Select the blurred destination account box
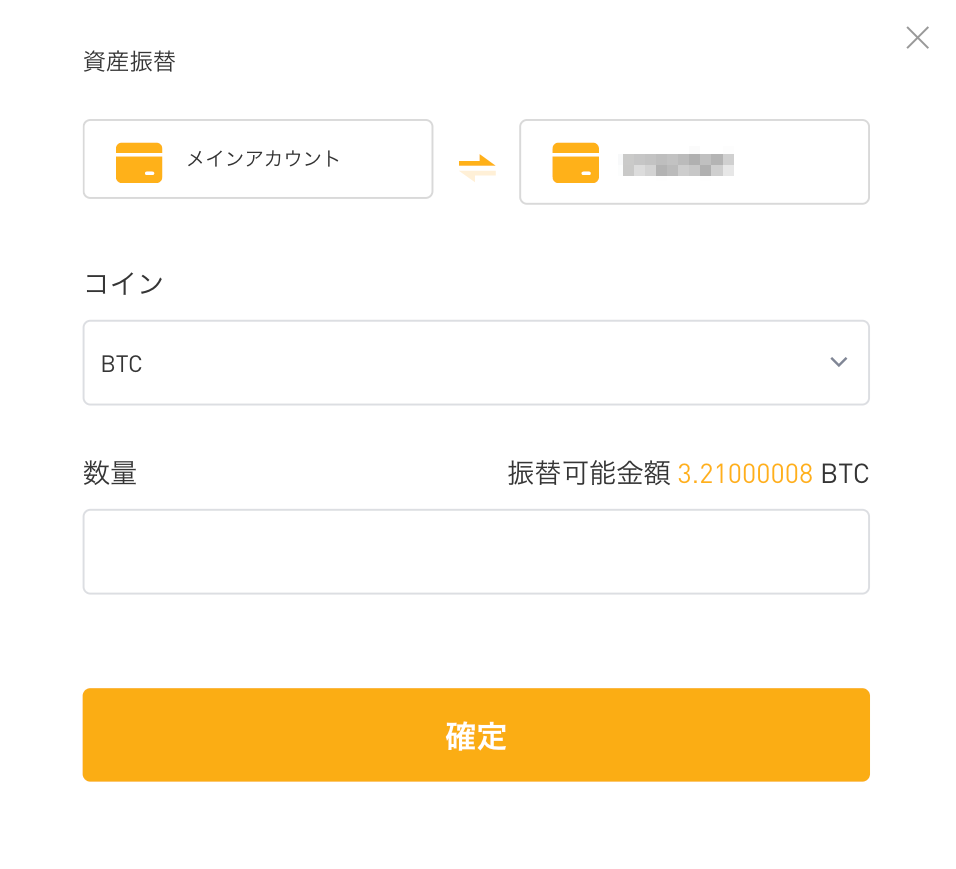 point(694,162)
